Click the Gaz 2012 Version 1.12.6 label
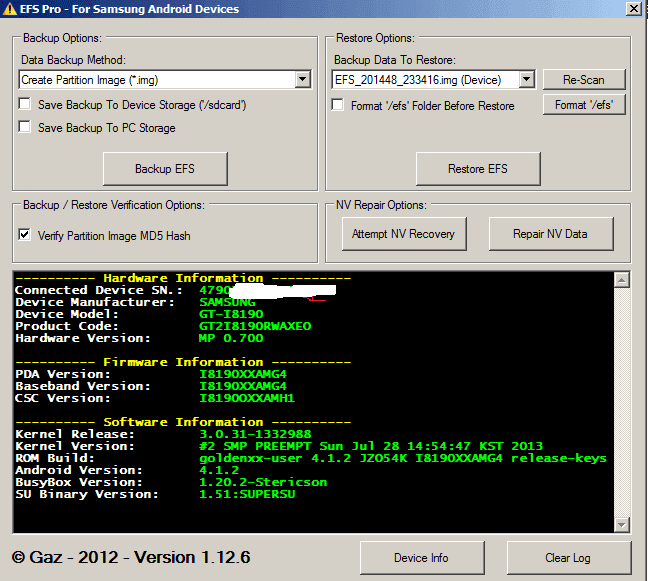This screenshot has width=648, height=581. pos(131,557)
